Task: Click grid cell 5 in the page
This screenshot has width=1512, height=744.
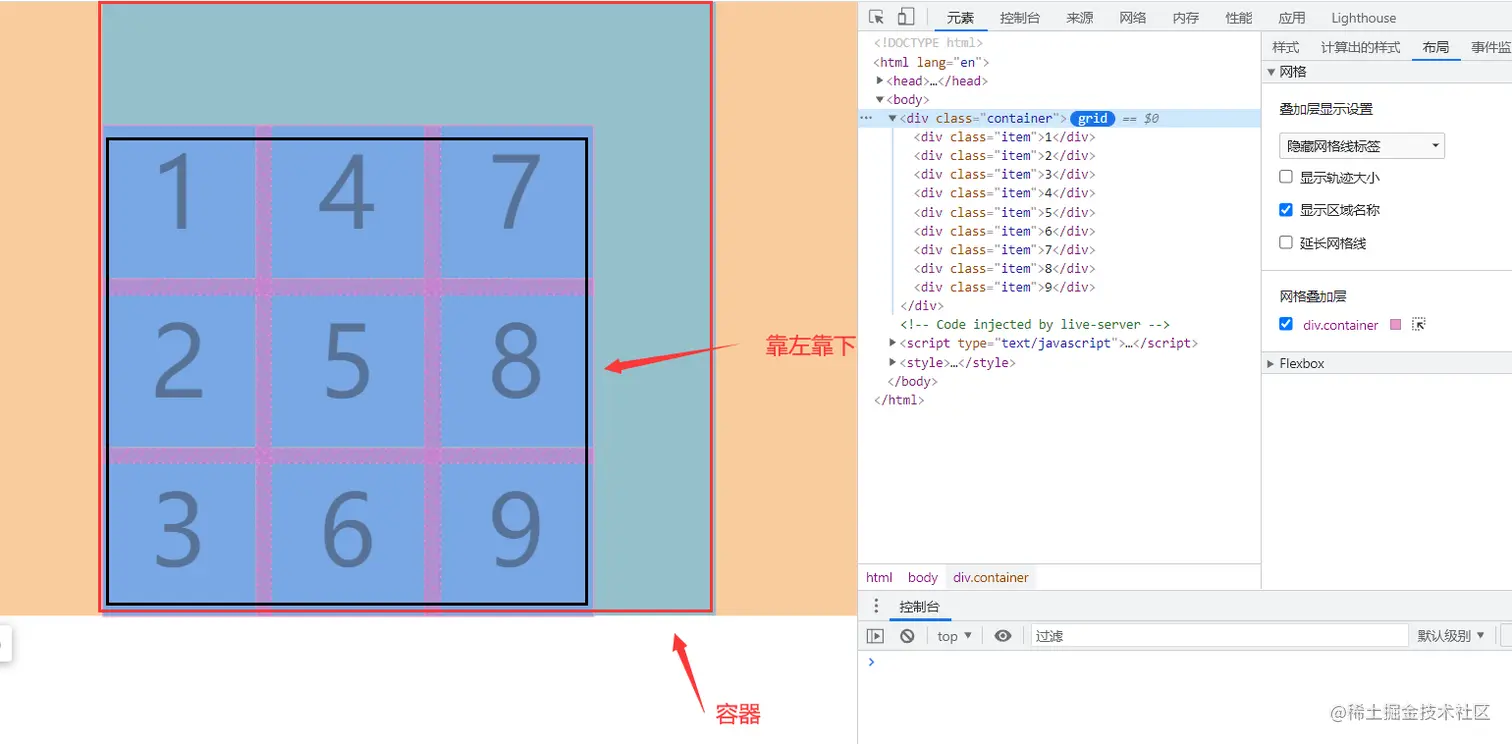Action: coord(347,363)
